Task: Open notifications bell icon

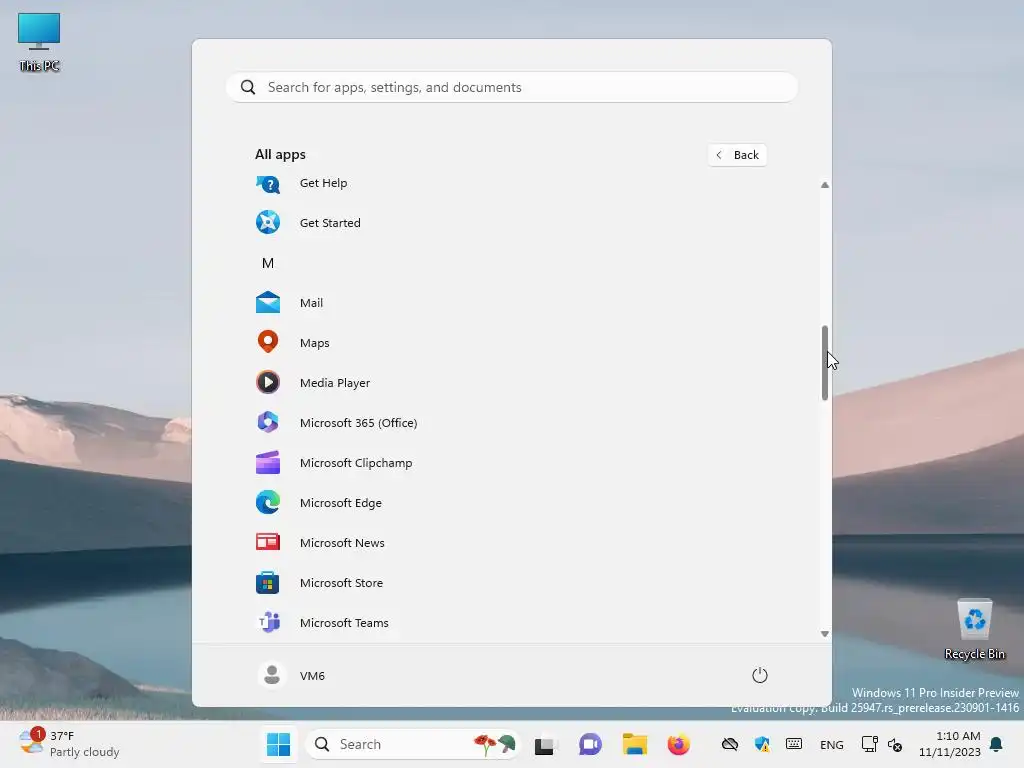Action: pos(996,744)
